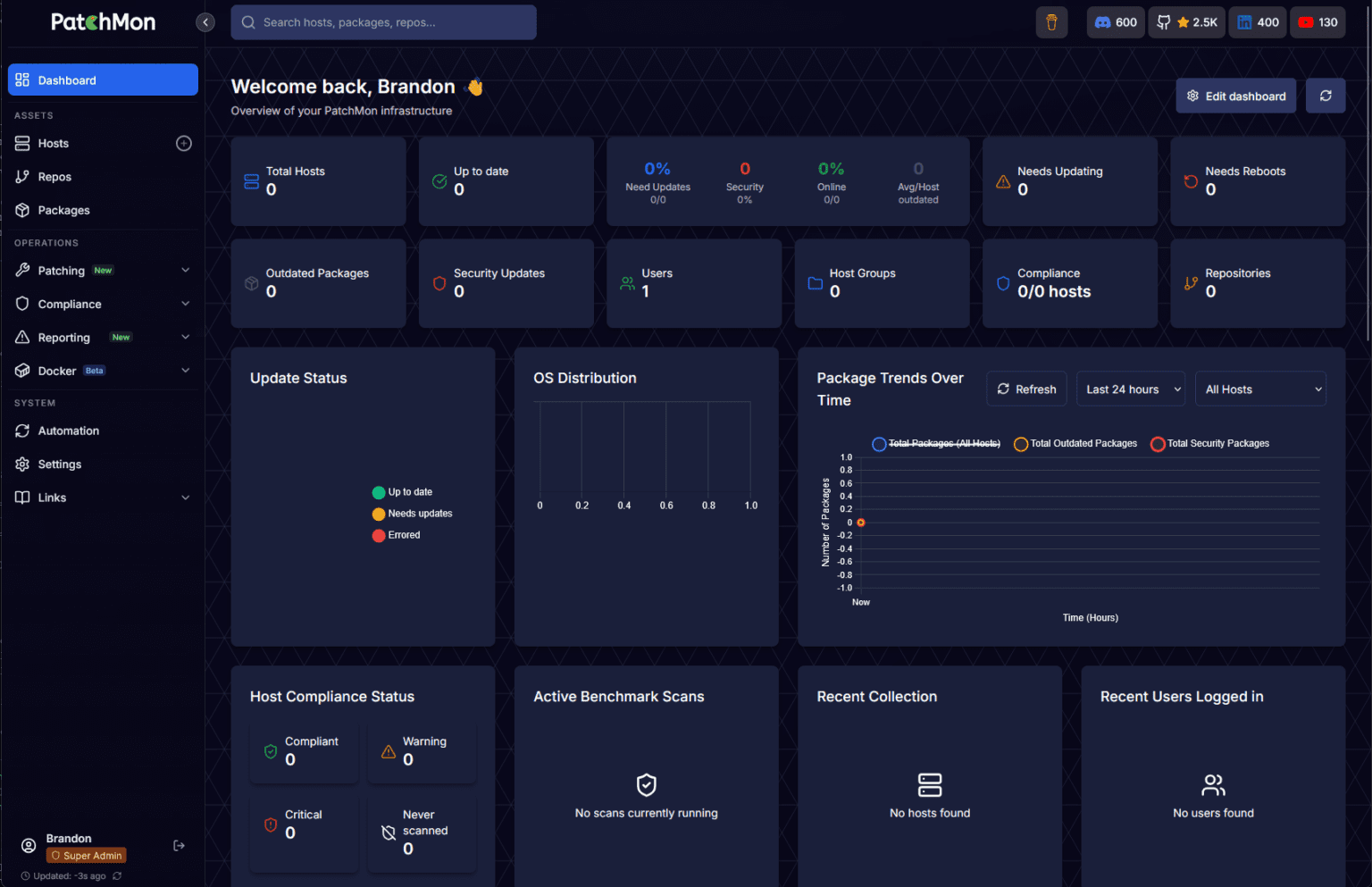Image resolution: width=1372 pixels, height=887 pixels.
Task: Click the Edit dashboard button
Action: pos(1236,96)
